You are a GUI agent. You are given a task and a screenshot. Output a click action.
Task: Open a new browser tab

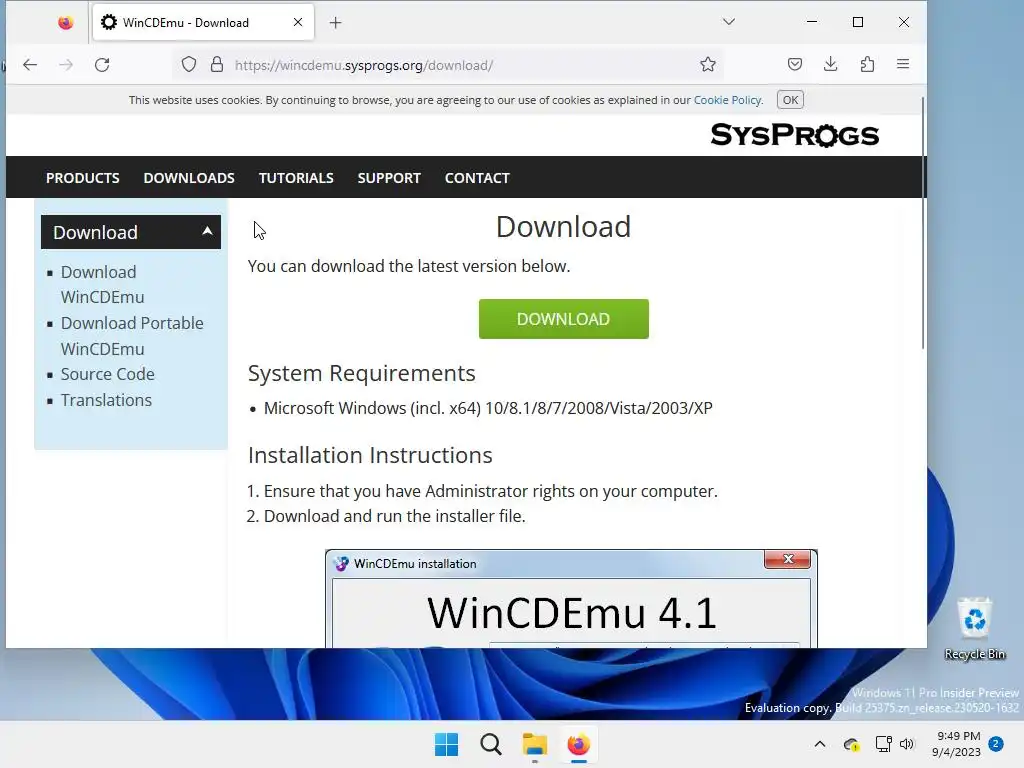point(336,23)
